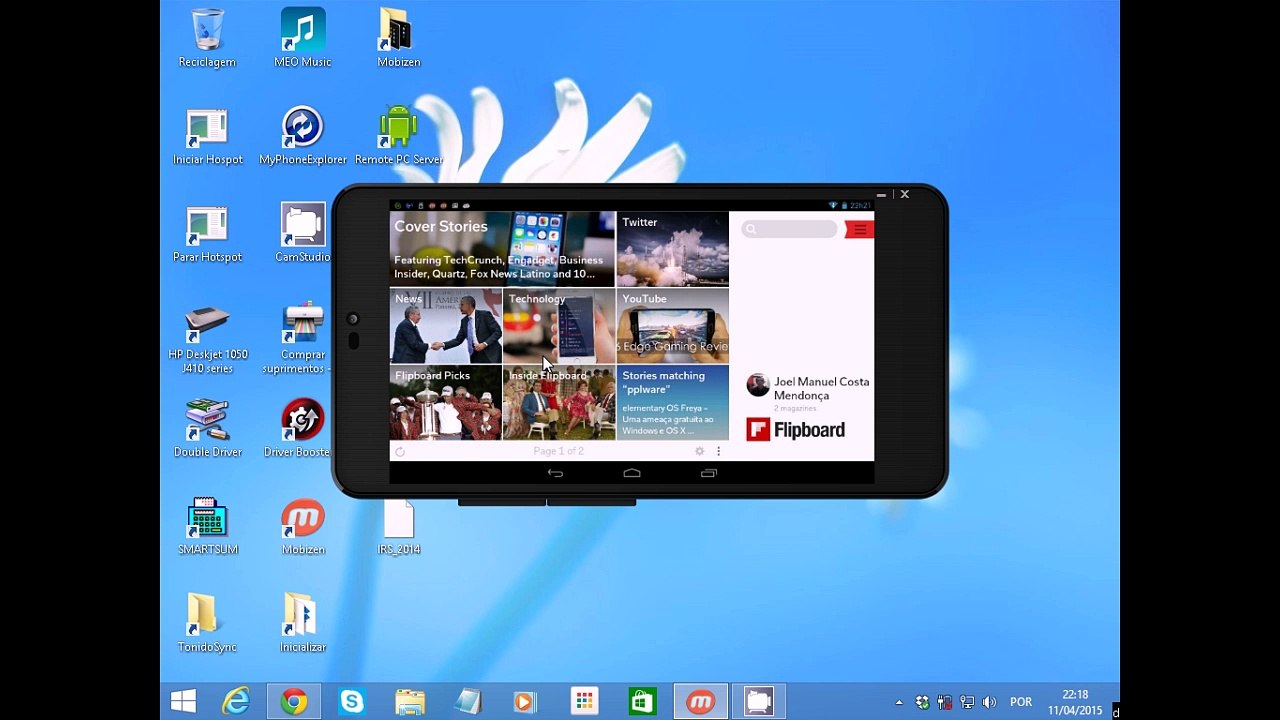Open the red Flipboard hamburger menu

click(x=859, y=230)
